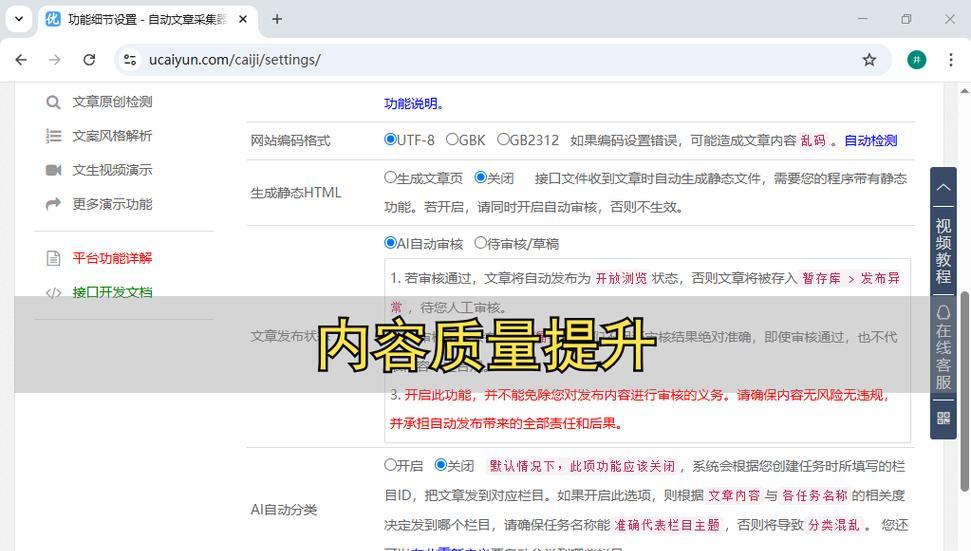Image resolution: width=971 pixels, height=551 pixels.
Task: Click the page vertical scrollbar thumb
Action: (965, 390)
